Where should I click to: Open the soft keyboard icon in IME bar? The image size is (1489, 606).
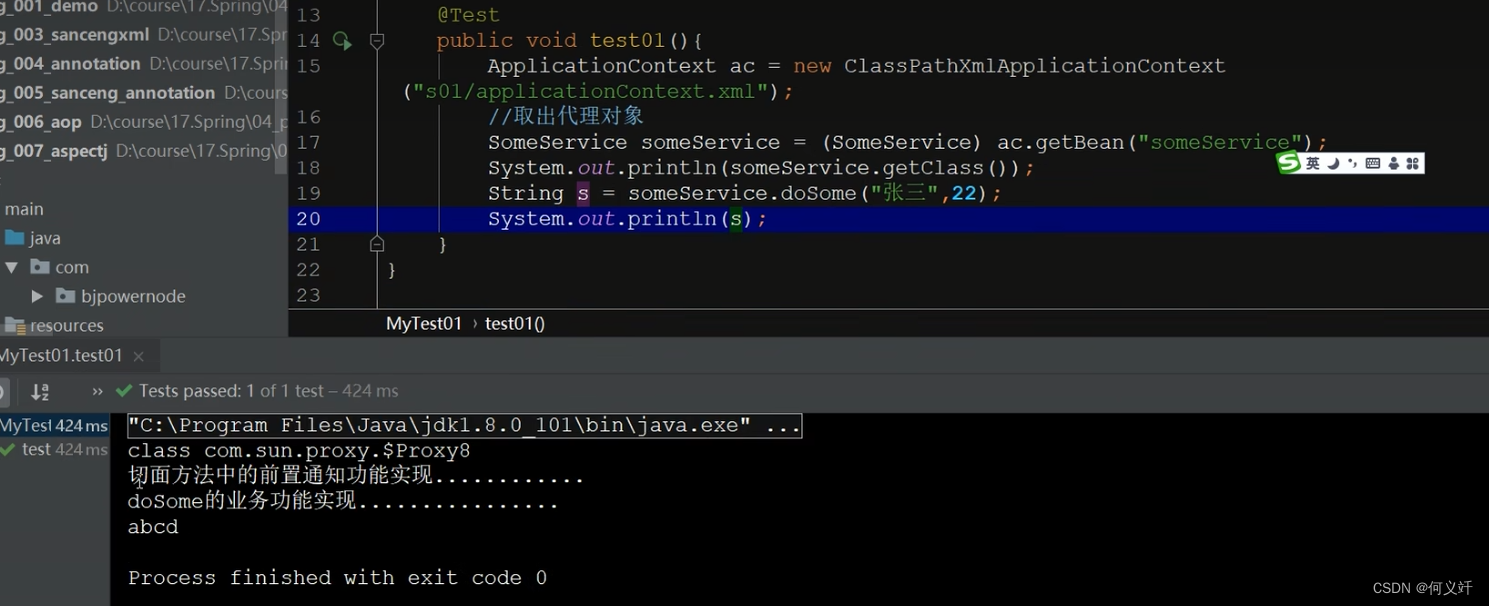click(x=1373, y=163)
